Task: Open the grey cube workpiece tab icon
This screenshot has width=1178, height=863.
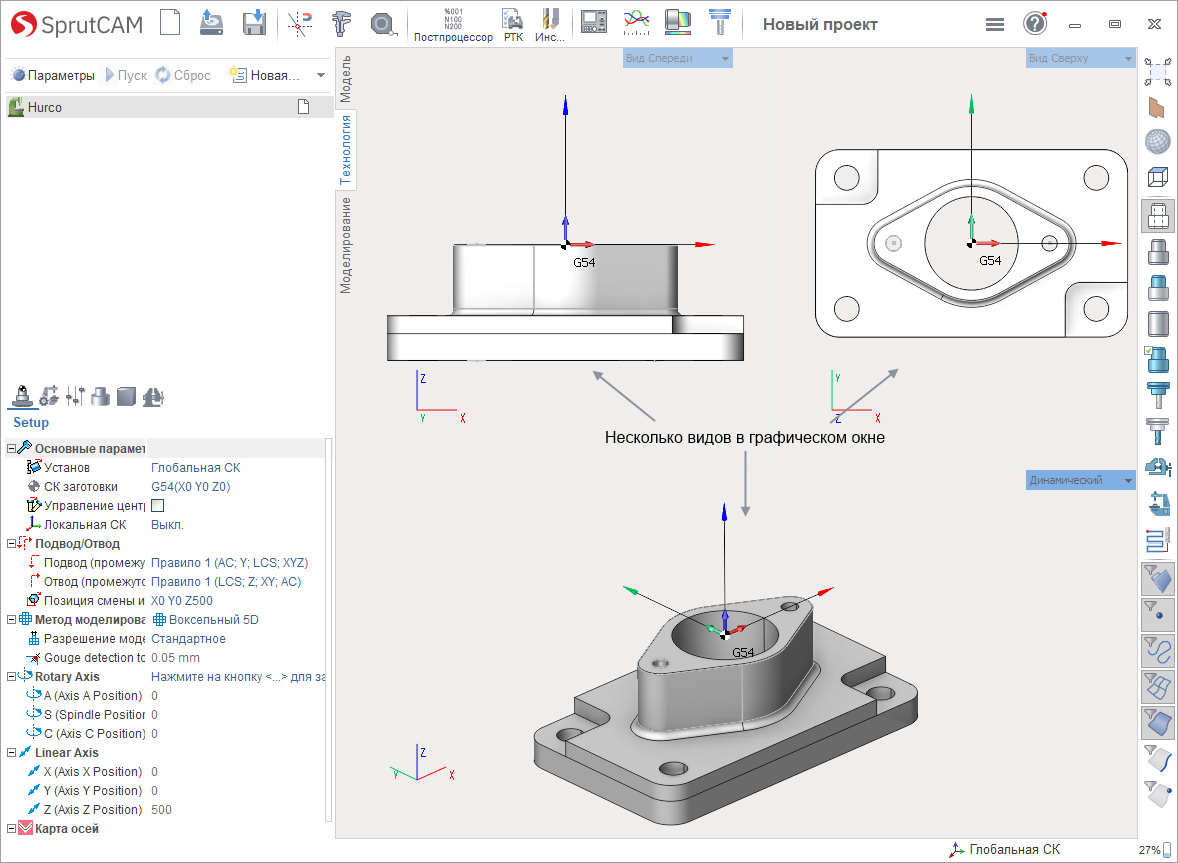Action: (x=126, y=396)
